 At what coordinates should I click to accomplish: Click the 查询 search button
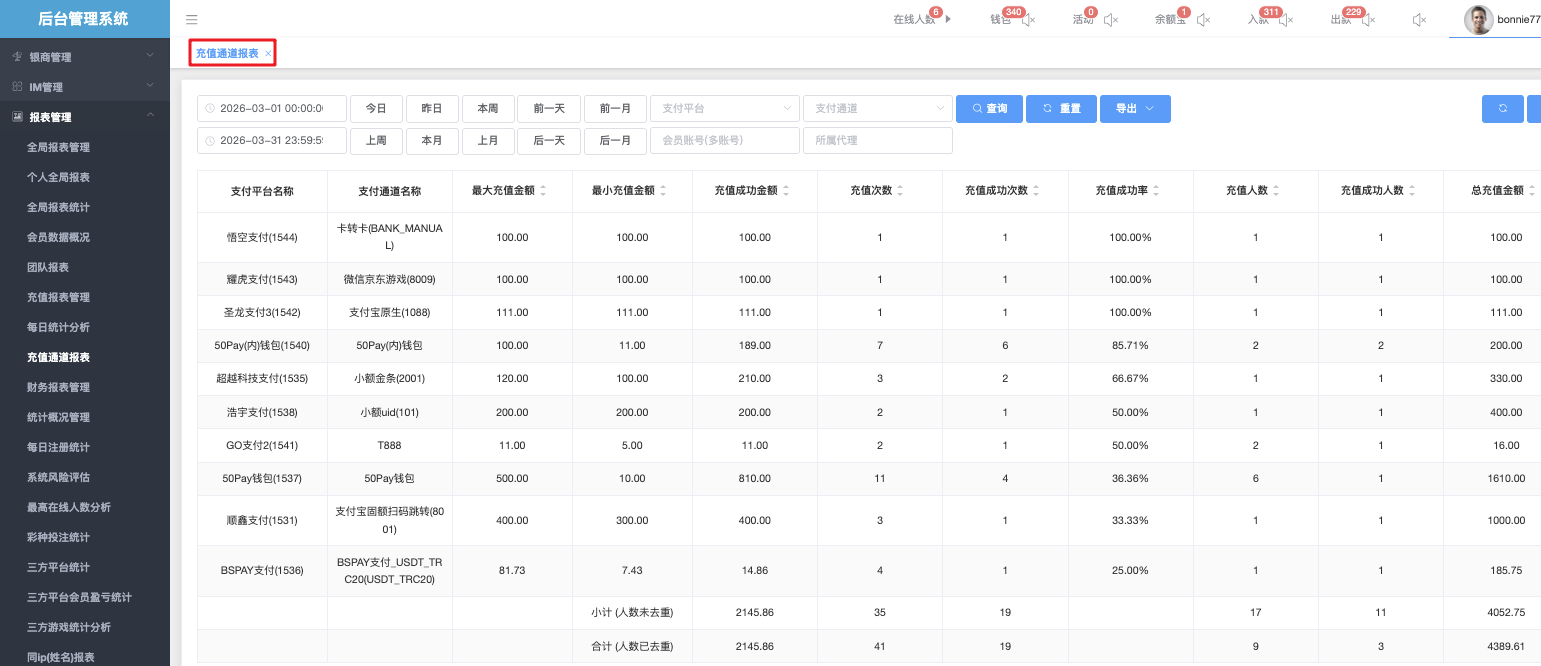(x=989, y=108)
